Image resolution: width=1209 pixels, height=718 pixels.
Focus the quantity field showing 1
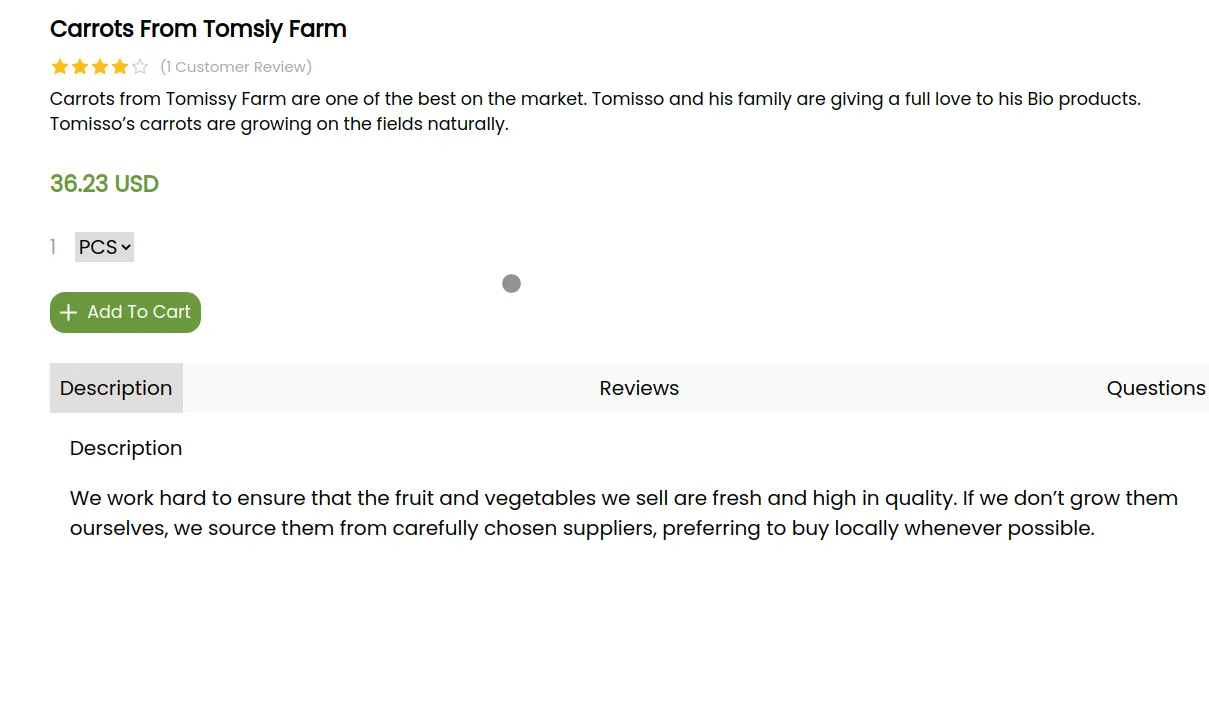pos(53,247)
